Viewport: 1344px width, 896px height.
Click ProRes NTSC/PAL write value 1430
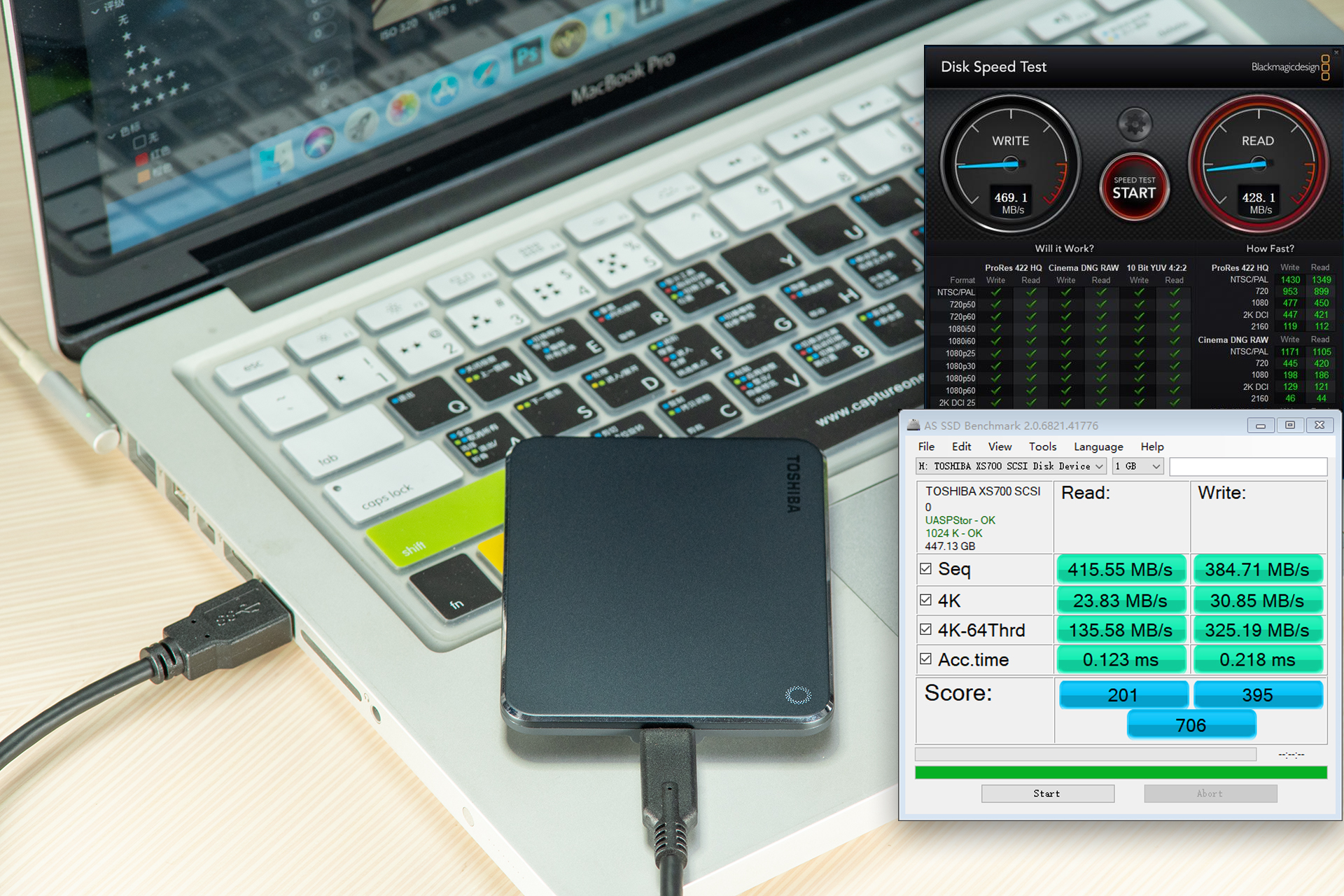(1290, 280)
